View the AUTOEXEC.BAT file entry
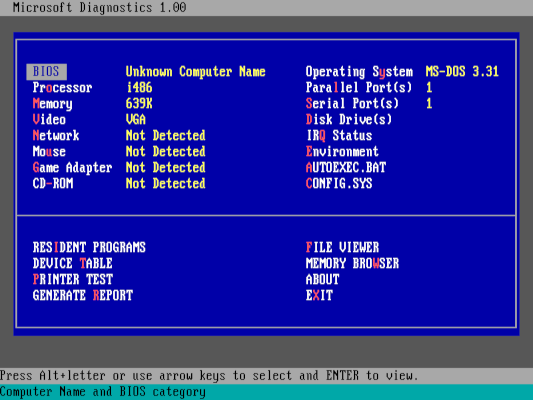The width and height of the screenshot is (533, 400). tap(346, 168)
